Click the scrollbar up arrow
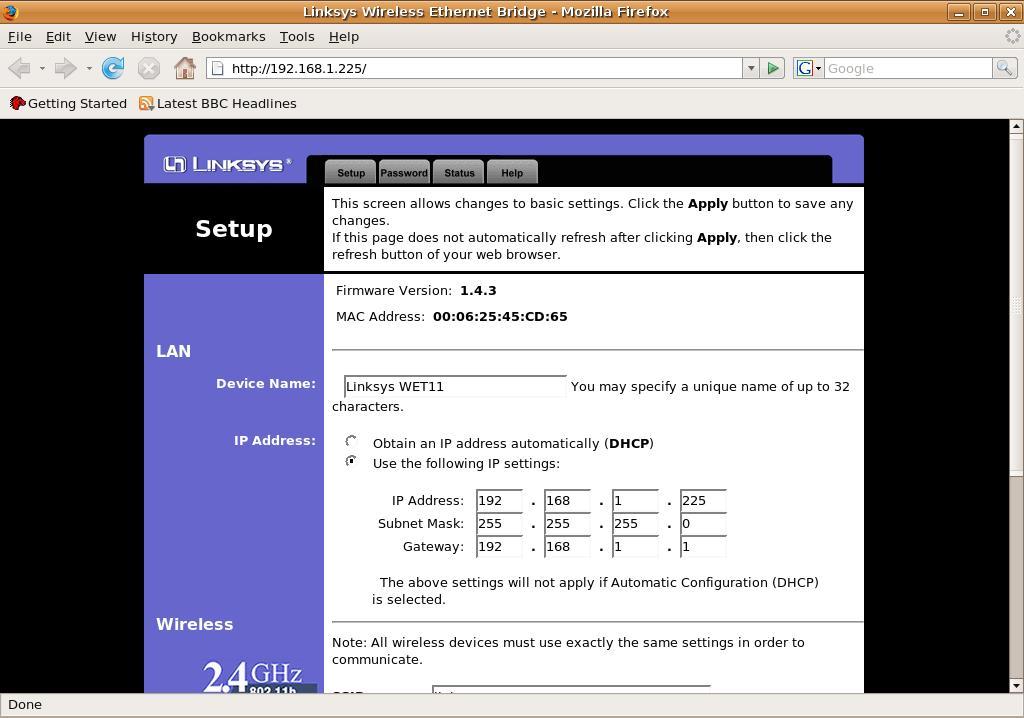Screen dimensions: 1024x718 click(1016, 126)
